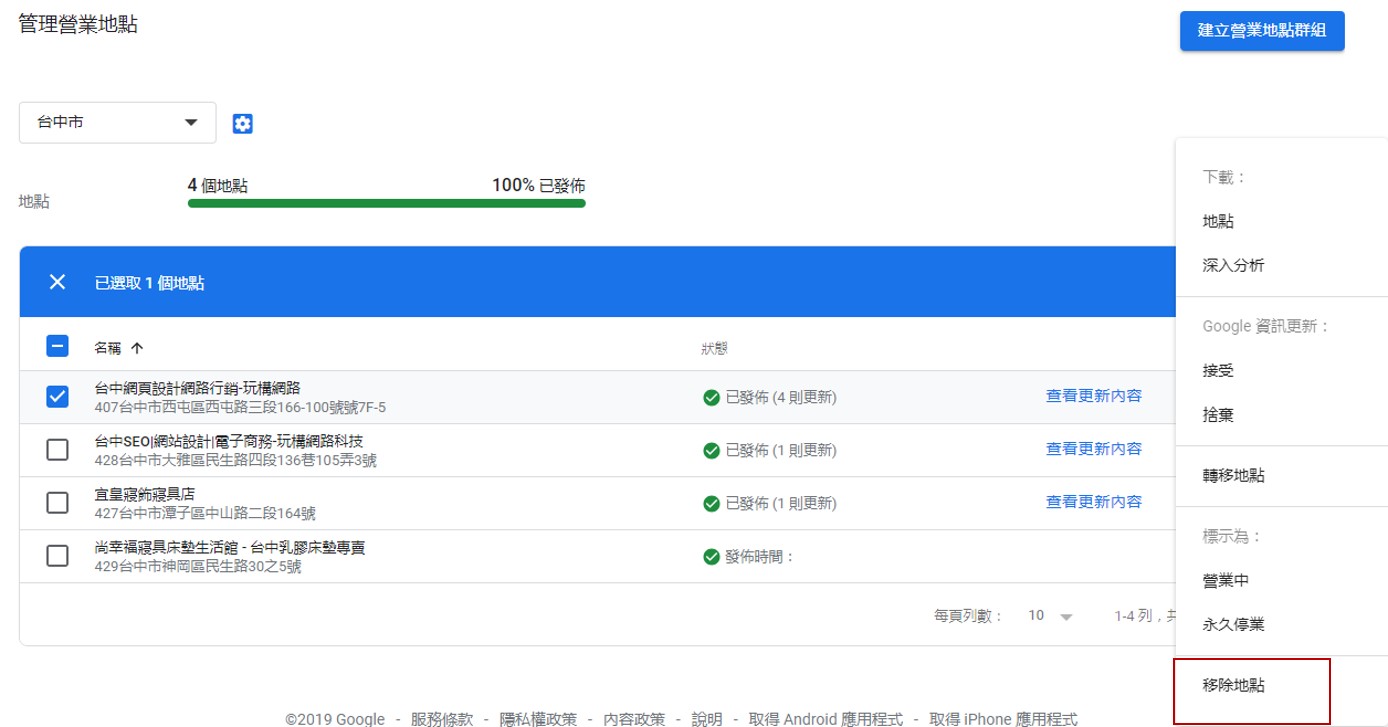The width and height of the screenshot is (1388, 727).
Task: Uncheck 台中網頁設計網路行銷-玩構網路 checkbox
Action: point(57,397)
